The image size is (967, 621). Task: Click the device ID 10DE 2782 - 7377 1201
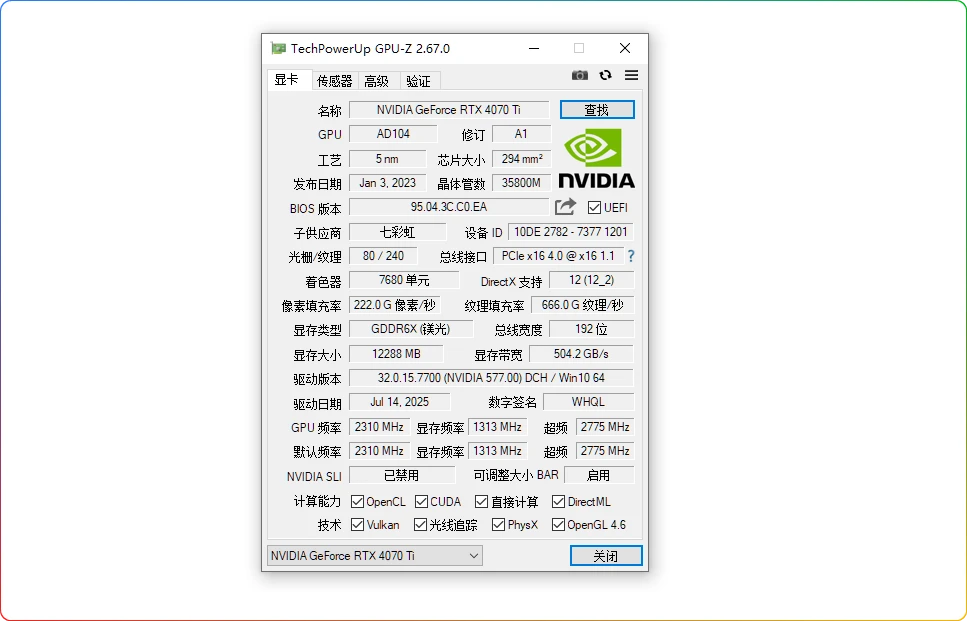click(571, 232)
